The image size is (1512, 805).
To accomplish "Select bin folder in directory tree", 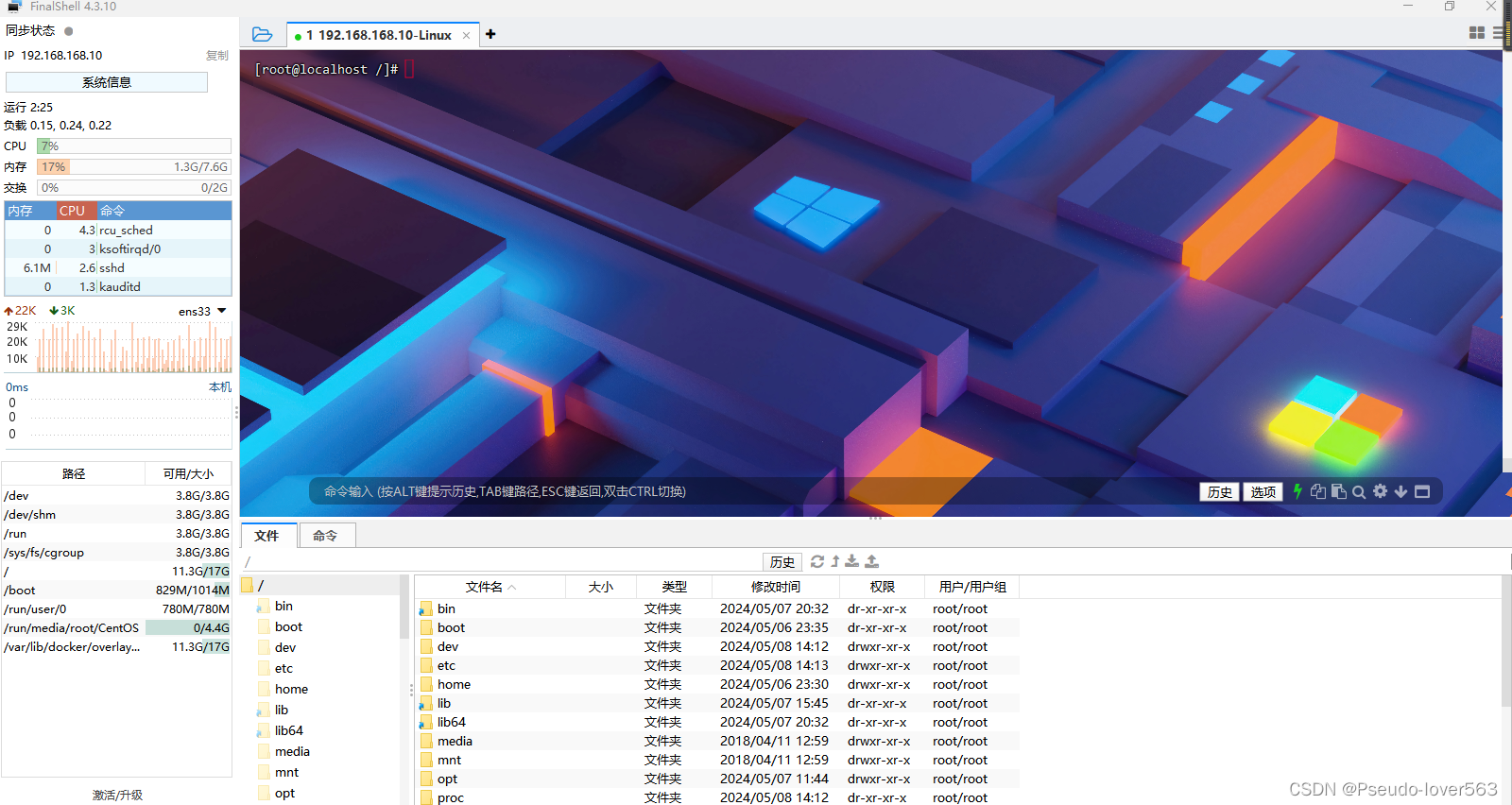I will point(283,607).
